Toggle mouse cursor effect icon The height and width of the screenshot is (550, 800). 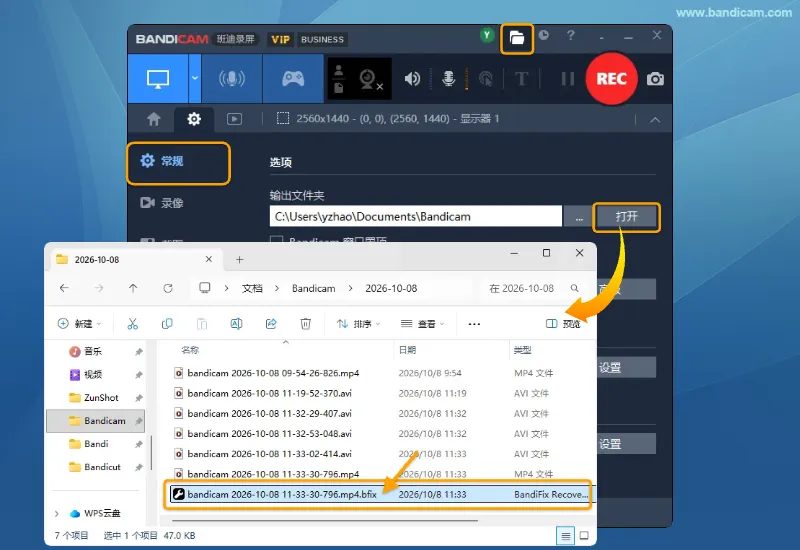pyautogui.click(x=486, y=79)
